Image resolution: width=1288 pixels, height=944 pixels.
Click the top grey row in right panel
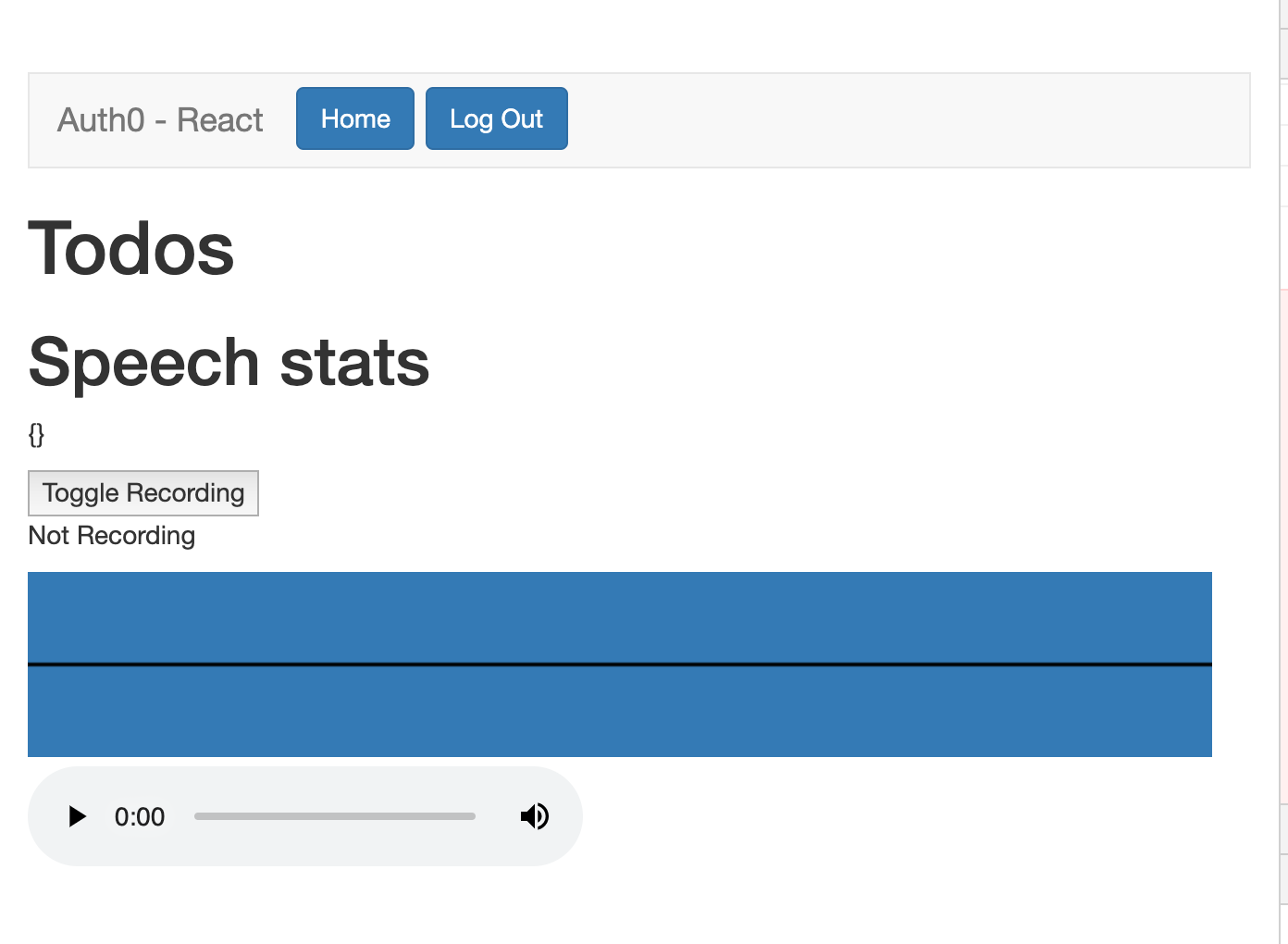point(1284,14)
